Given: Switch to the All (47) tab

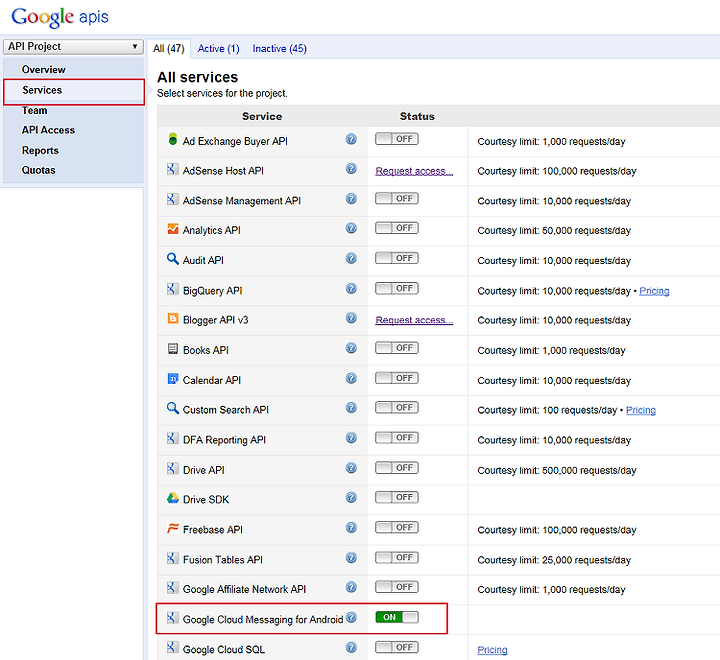Looking at the screenshot, I should (169, 49).
